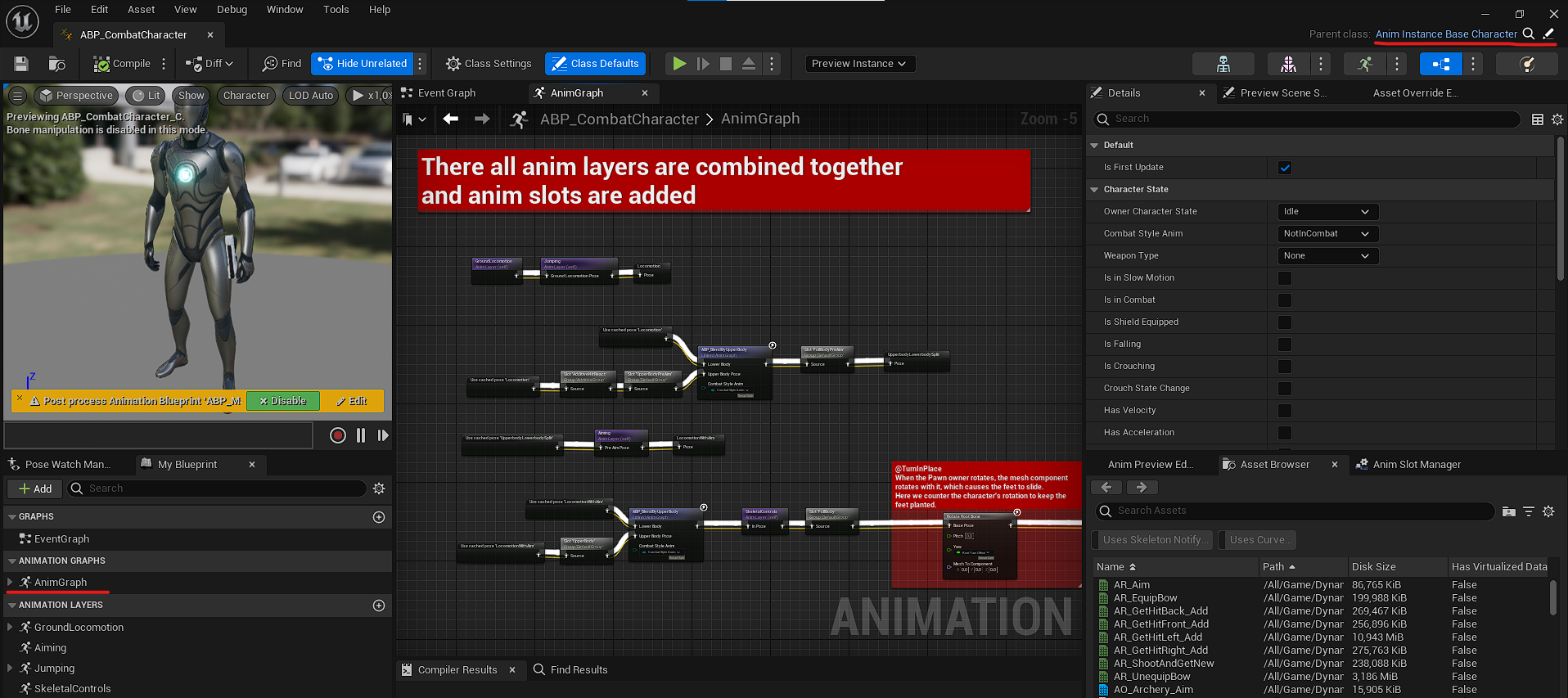Click the Class Settings button
Image resolution: width=1568 pixels, height=698 pixels.
point(489,64)
